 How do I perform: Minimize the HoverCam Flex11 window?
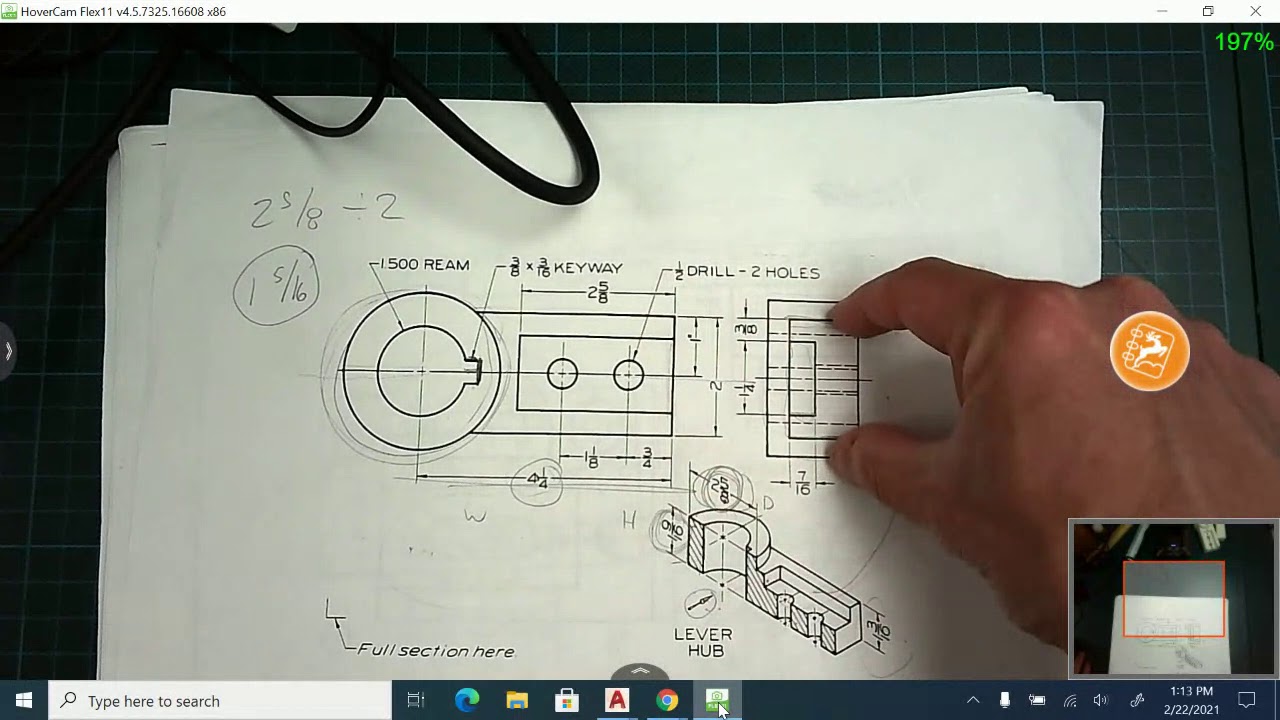tap(1162, 11)
